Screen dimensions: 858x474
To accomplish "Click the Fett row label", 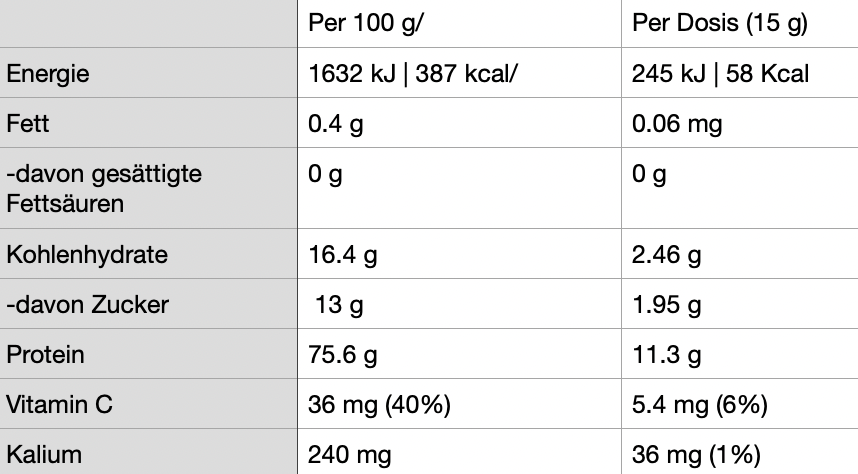I will tap(148, 123).
